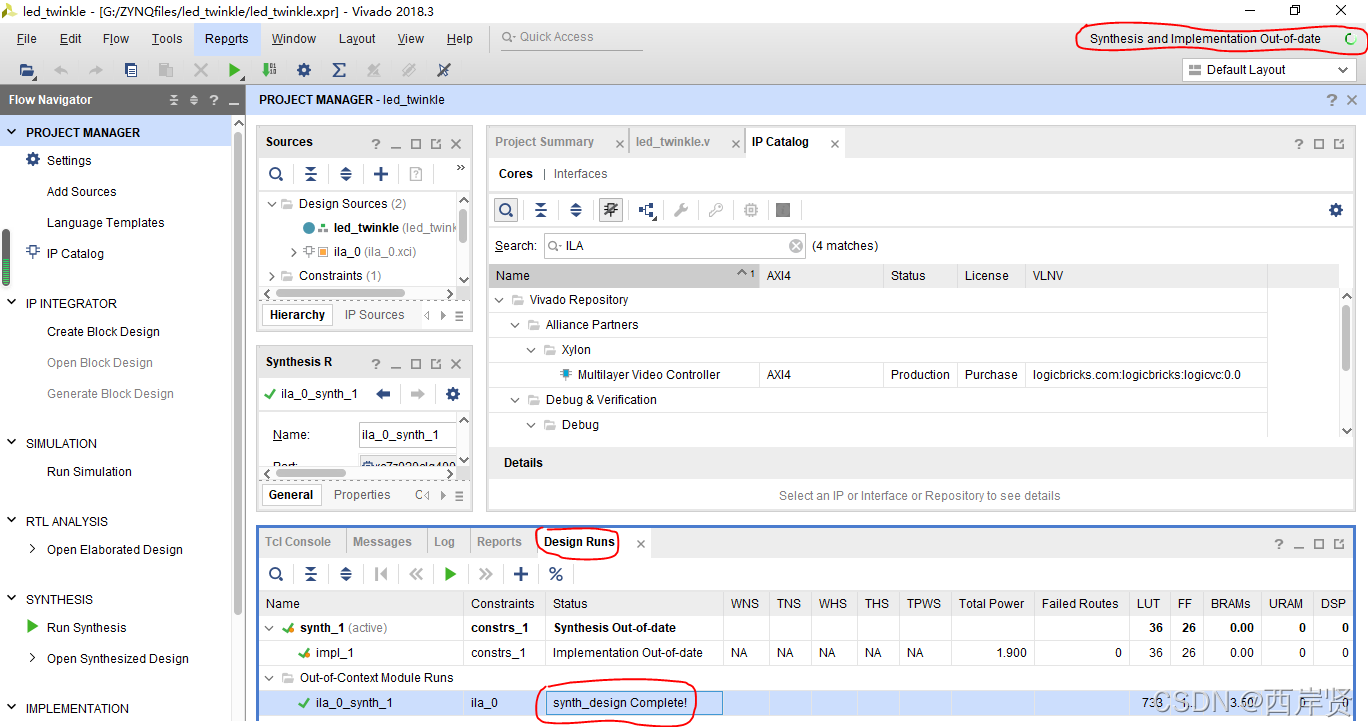This screenshot has height=727, width=1368.
Task: Expand Open Synthesized Design item
Action: (x=33, y=658)
